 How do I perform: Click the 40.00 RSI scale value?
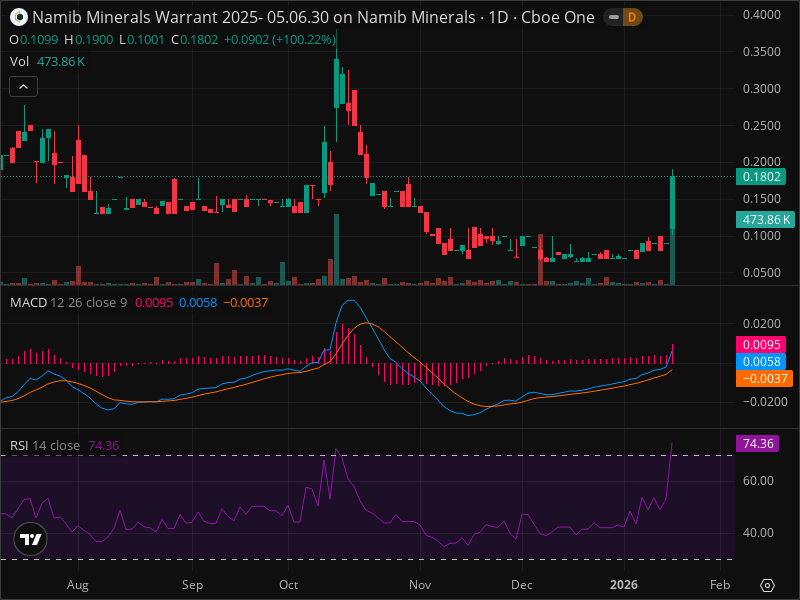pyautogui.click(x=758, y=533)
